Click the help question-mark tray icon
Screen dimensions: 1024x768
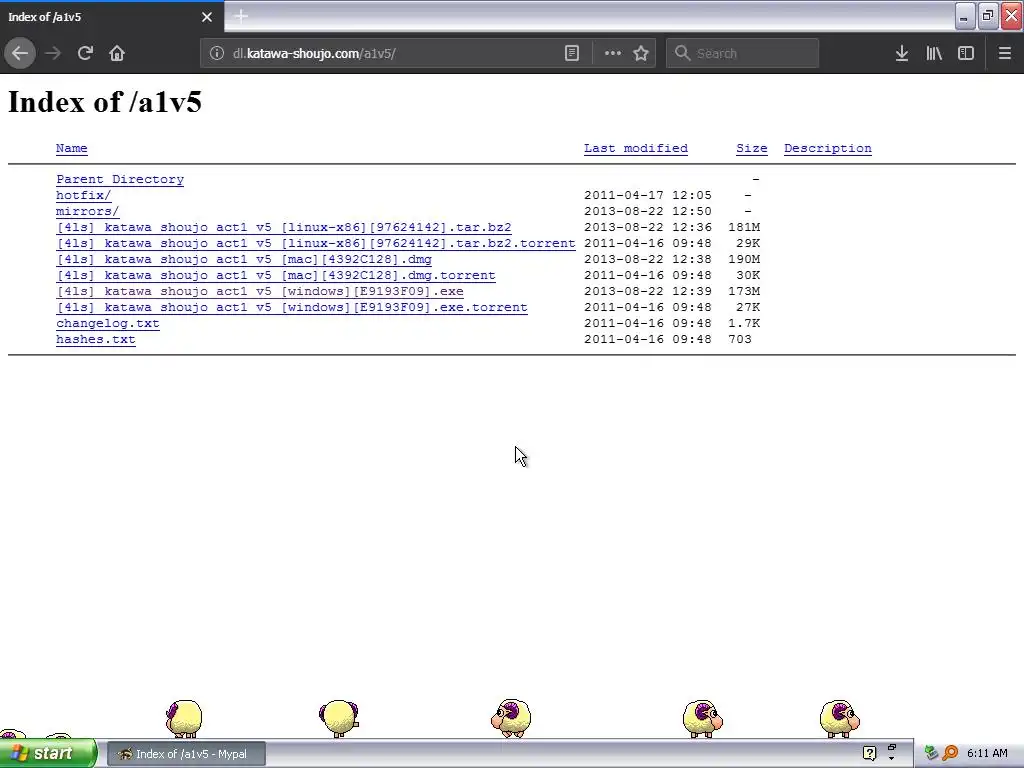(869, 753)
